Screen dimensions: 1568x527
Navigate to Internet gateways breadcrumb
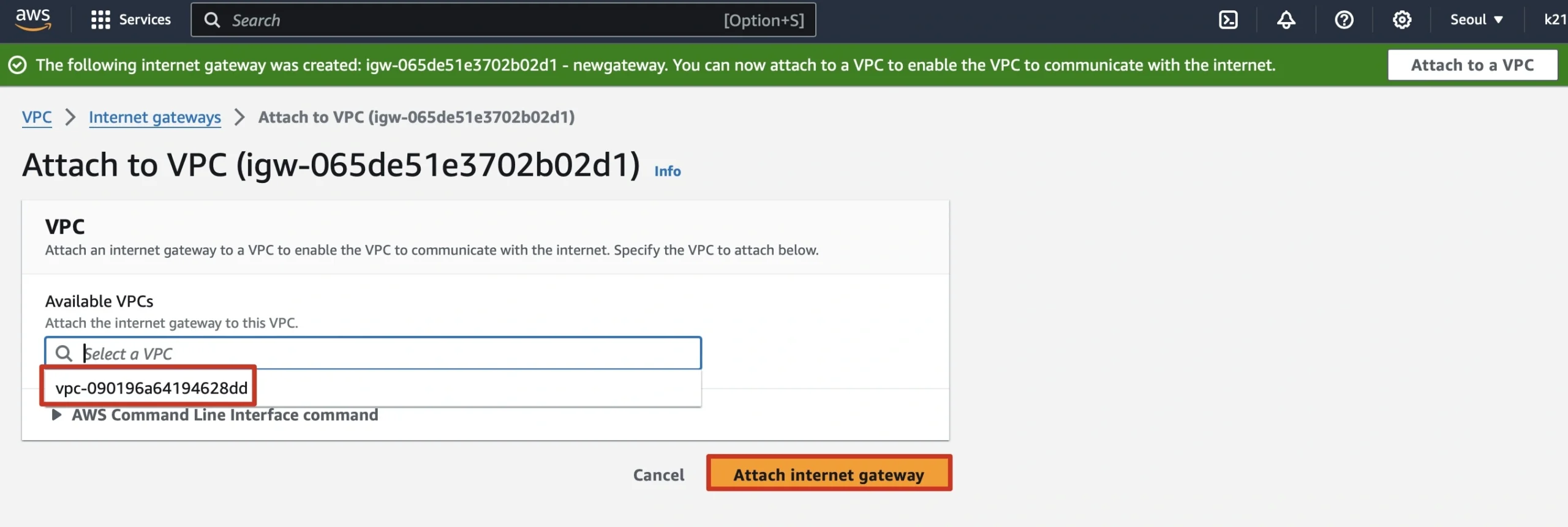click(x=155, y=117)
